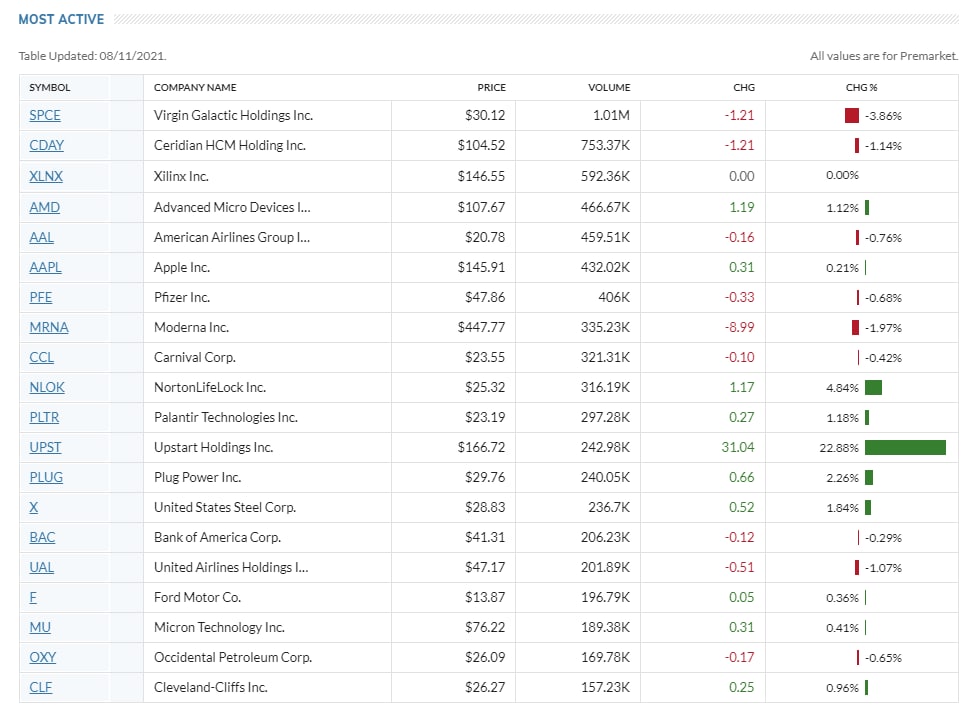Open the NLOK ticker link
Image resolution: width=975 pixels, height=717 pixels.
(47, 387)
